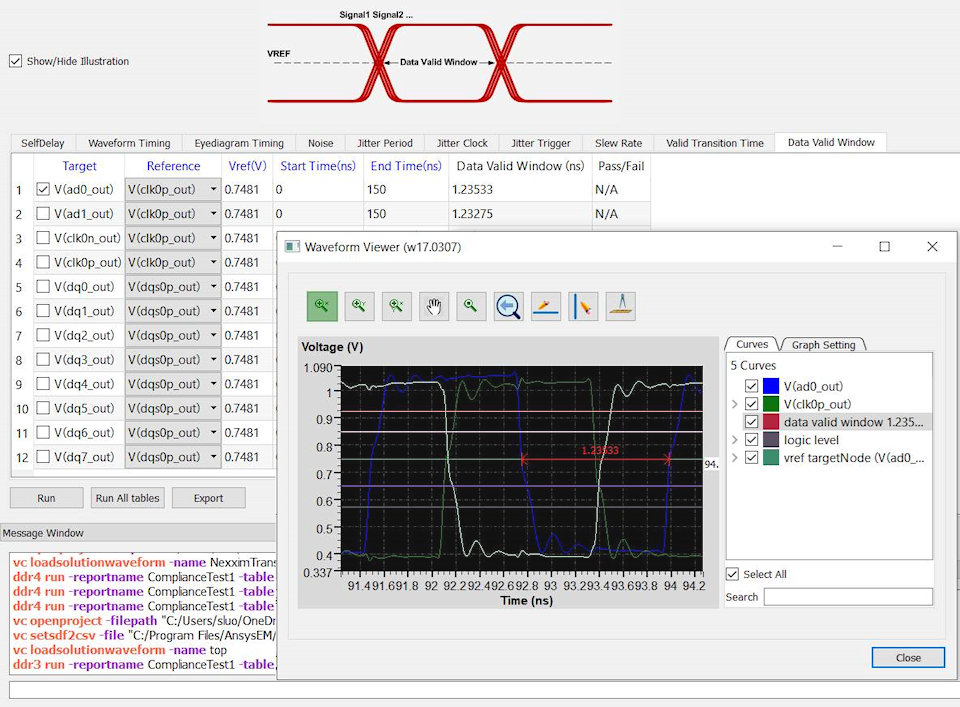The image size is (960, 707).
Task: Select the Slew Rate tab
Action: point(618,143)
